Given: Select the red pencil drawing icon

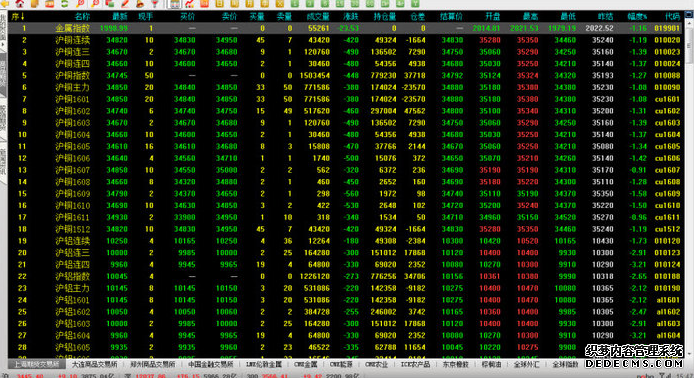Looking at the screenshot, I should [x=125, y=4].
